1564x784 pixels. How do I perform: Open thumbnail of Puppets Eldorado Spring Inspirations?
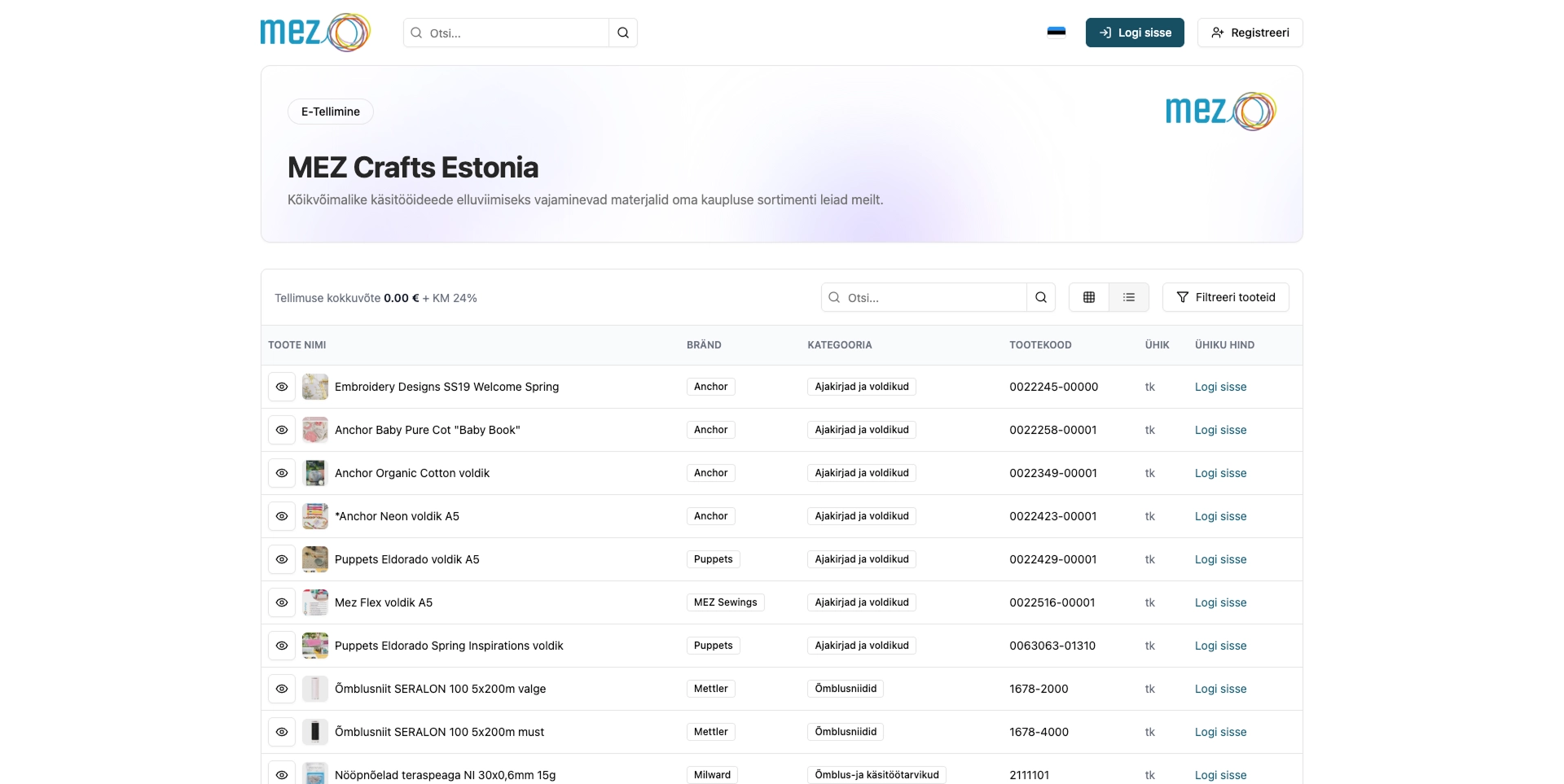(x=315, y=646)
